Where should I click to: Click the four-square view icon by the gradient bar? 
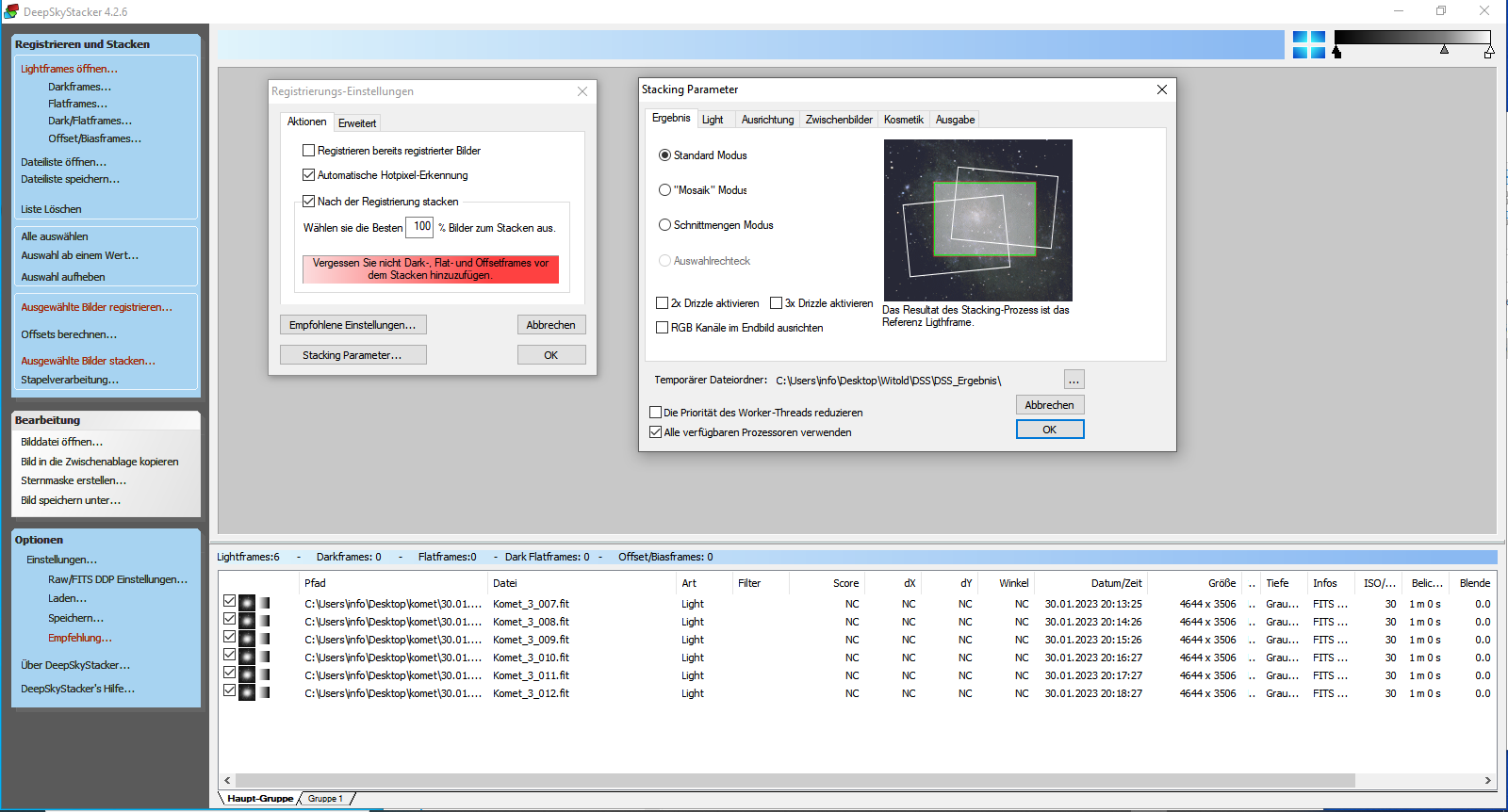(1308, 44)
